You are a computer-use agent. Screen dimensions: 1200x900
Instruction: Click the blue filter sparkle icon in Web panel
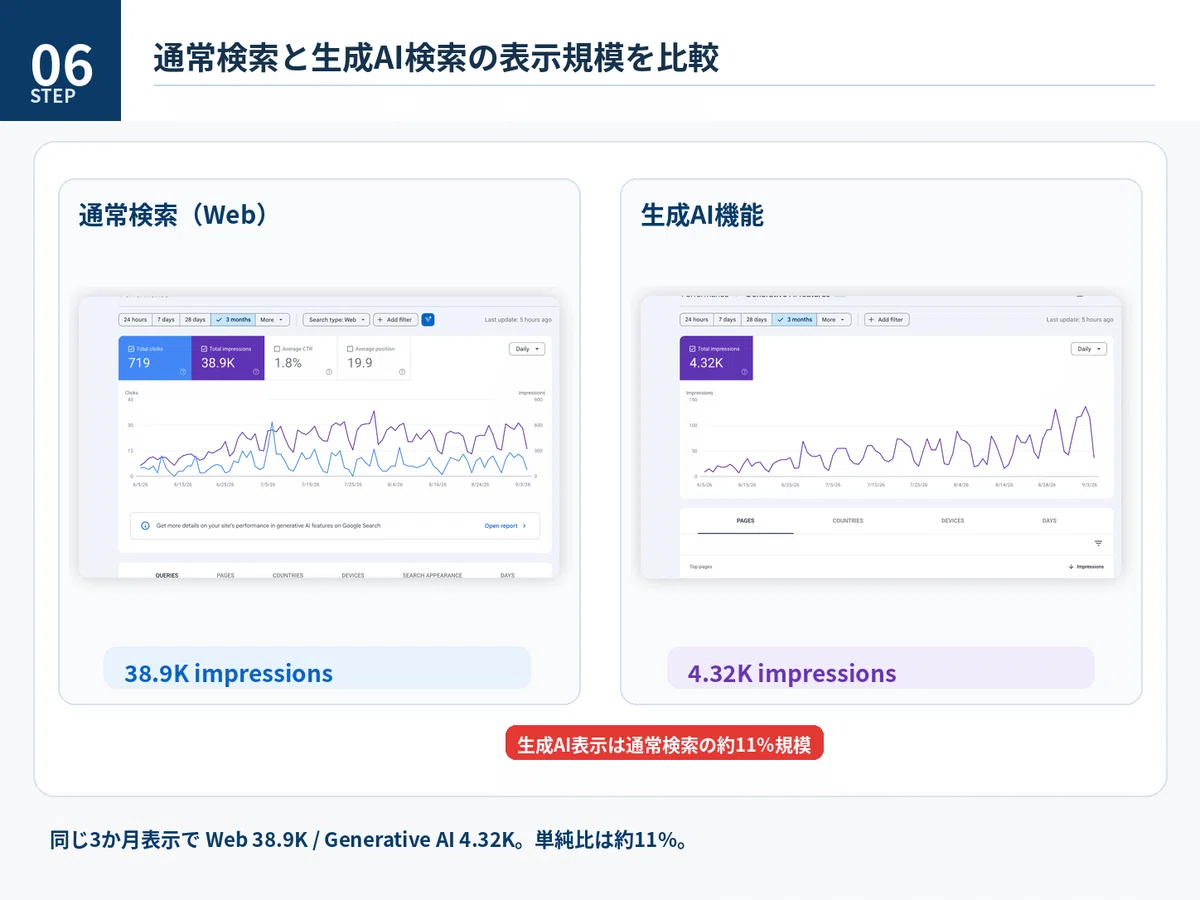(x=428, y=320)
